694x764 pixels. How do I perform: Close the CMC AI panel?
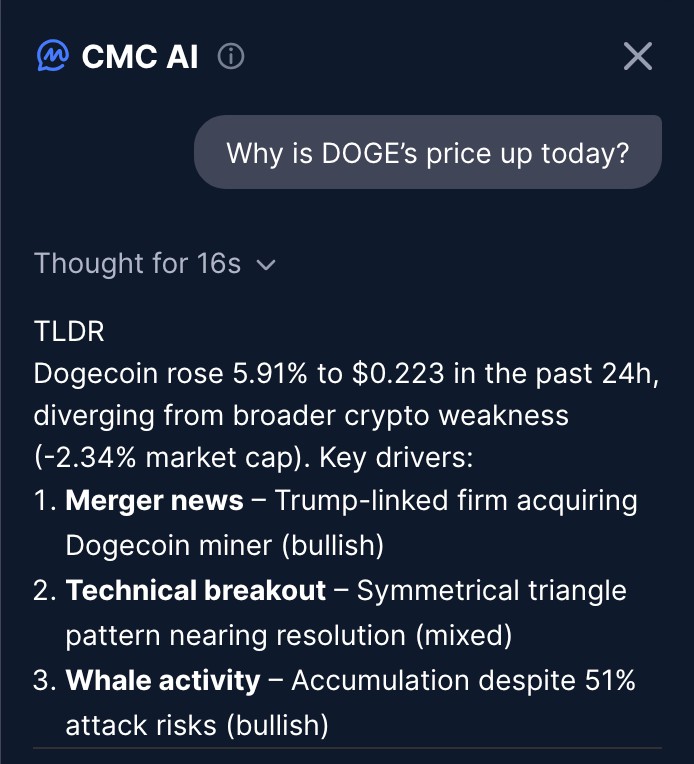click(637, 57)
